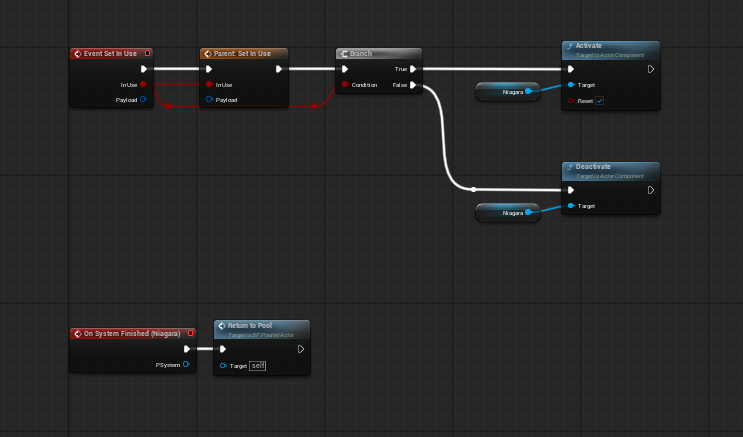Select the Return to Pool node header

pos(262,327)
